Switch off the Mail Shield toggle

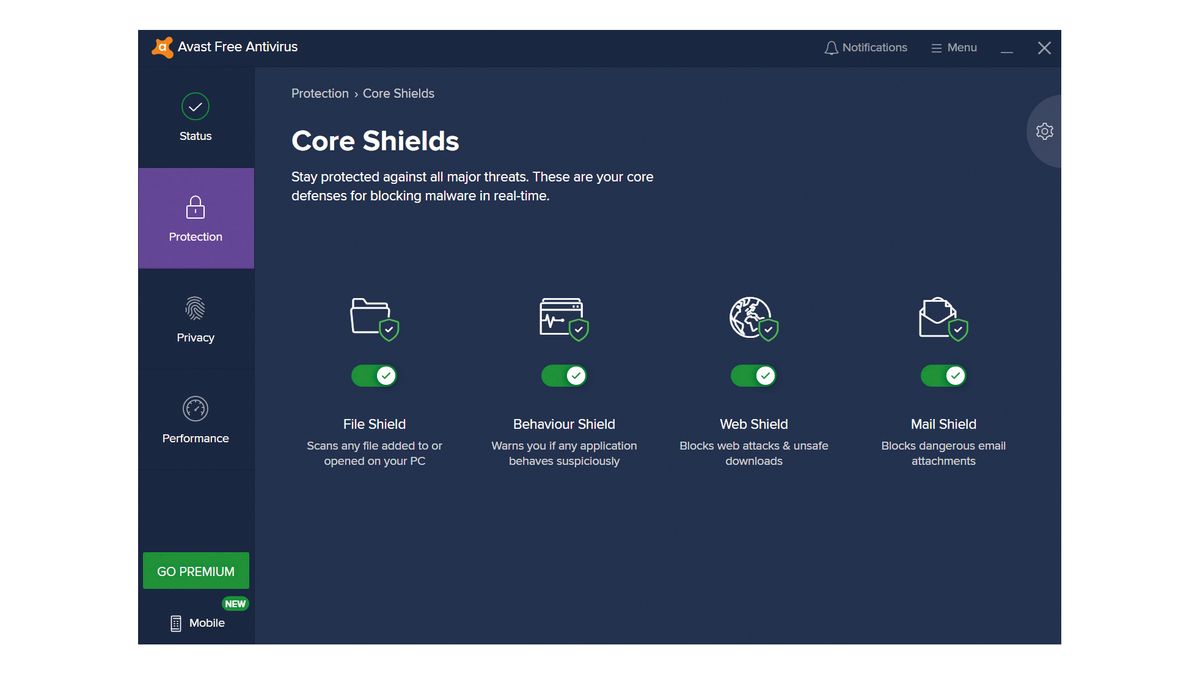[x=943, y=375]
